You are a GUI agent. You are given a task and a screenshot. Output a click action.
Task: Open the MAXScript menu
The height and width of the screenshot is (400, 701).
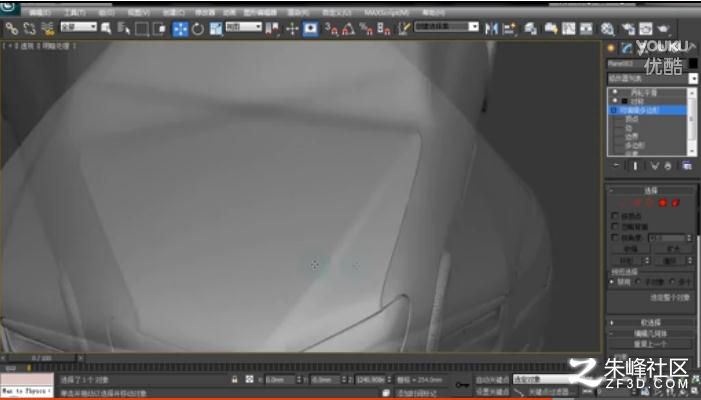point(387,13)
